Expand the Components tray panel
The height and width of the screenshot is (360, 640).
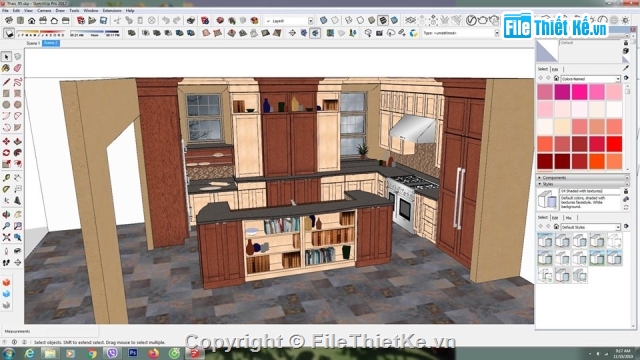click(x=582, y=178)
